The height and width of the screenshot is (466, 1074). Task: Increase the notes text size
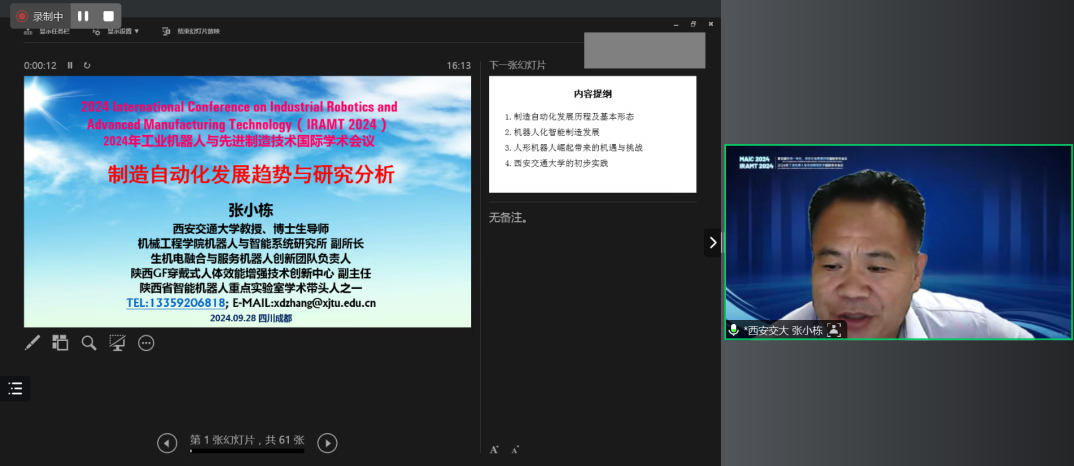pos(494,450)
